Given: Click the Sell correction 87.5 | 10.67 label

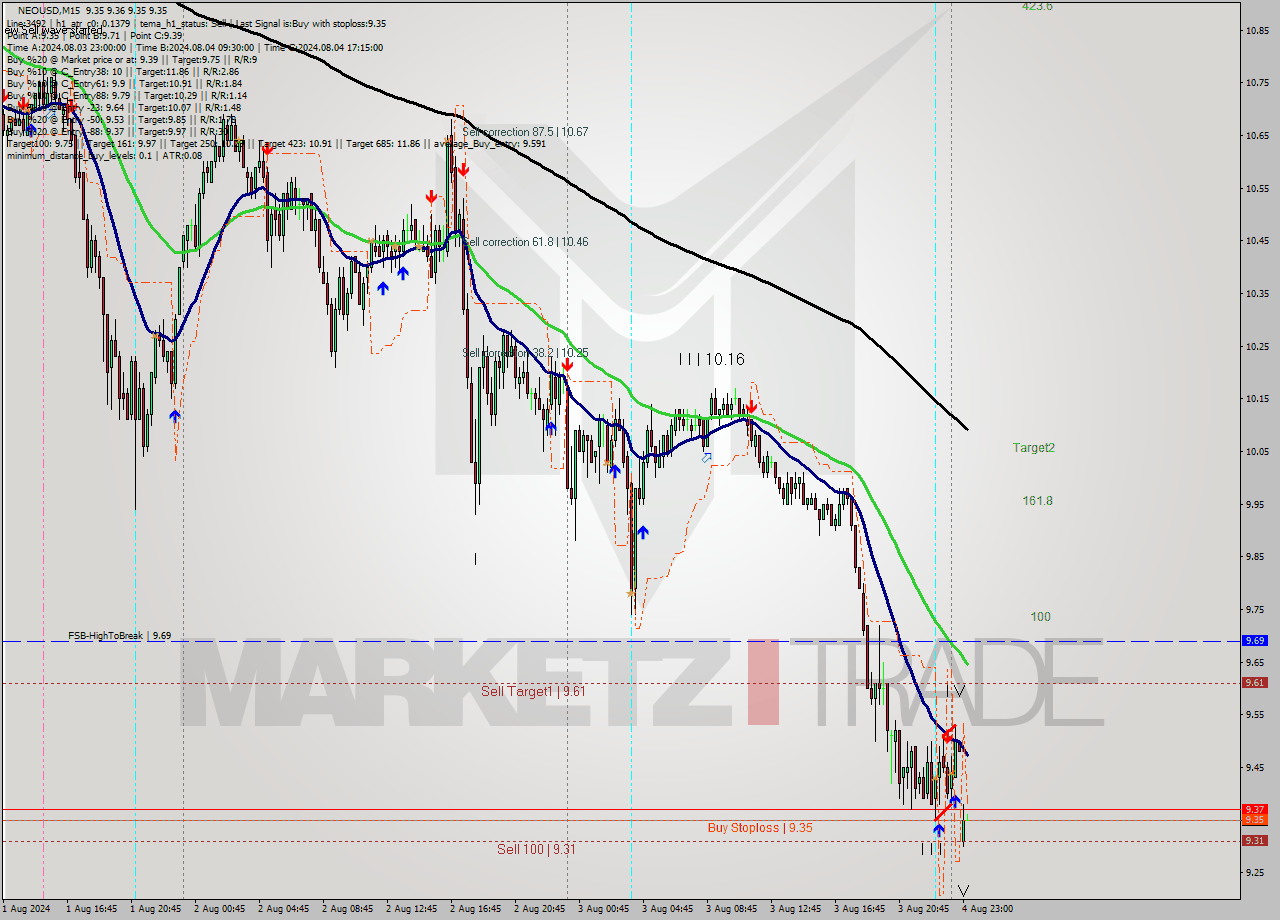Looking at the screenshot, I should click(526, 132).
